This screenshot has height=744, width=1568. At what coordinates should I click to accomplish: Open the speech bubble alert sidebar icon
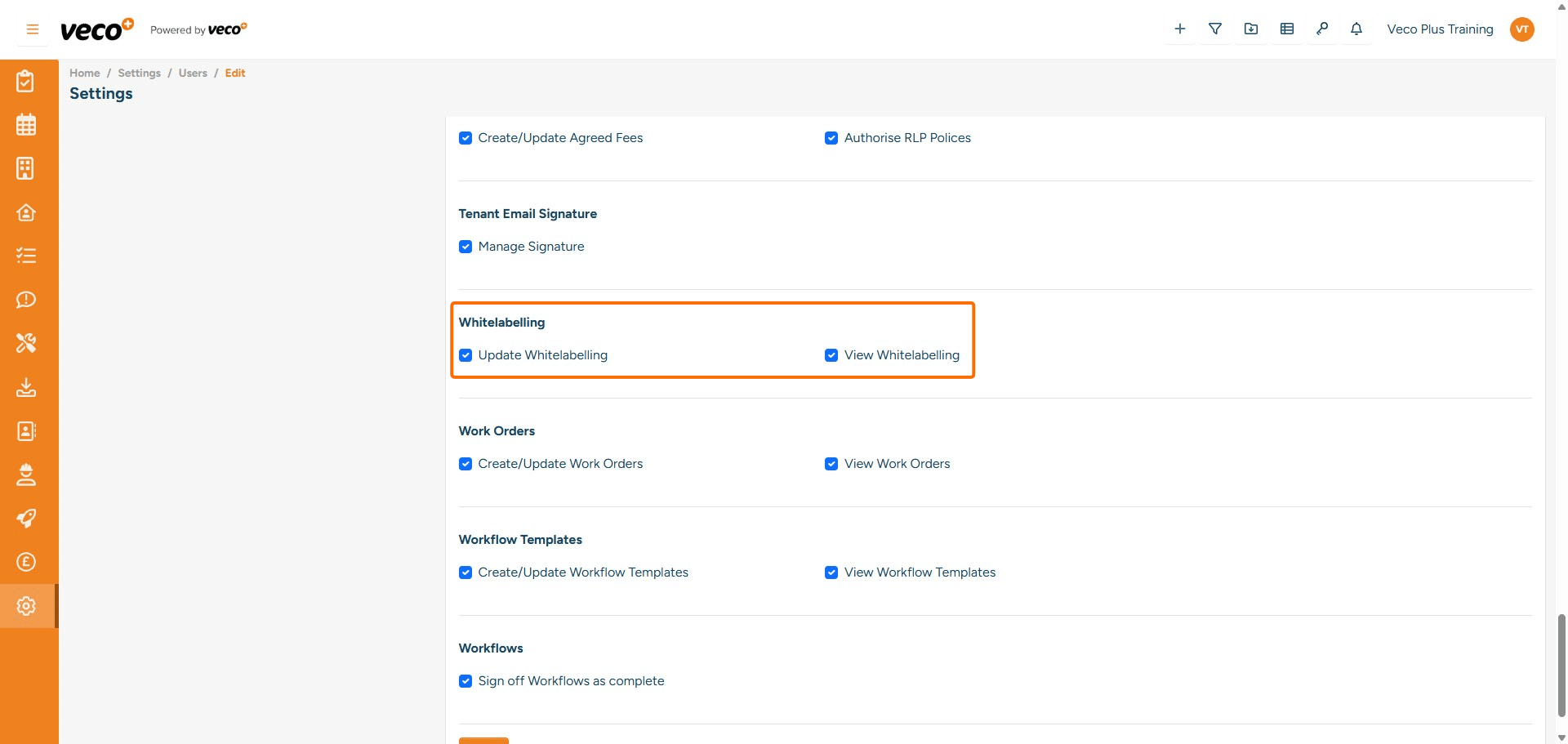26,300
